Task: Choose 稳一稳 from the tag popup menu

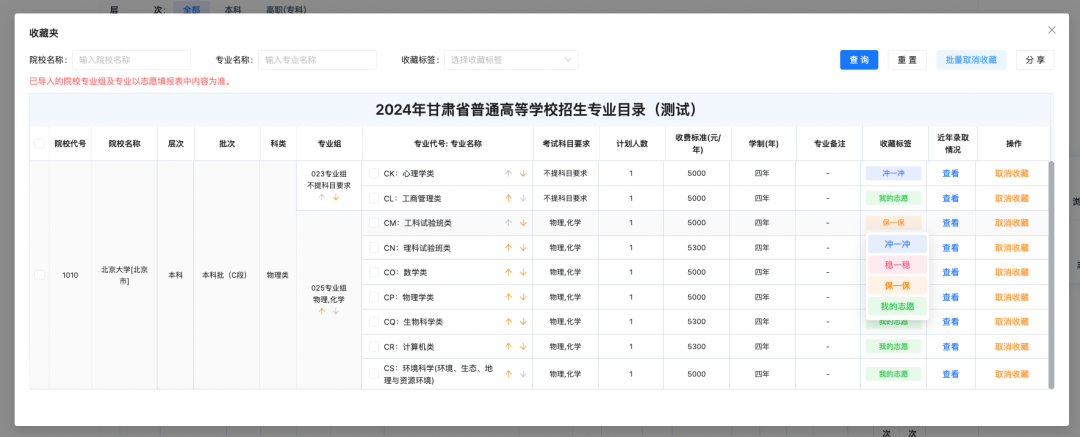Action: [x=897, y=265]
